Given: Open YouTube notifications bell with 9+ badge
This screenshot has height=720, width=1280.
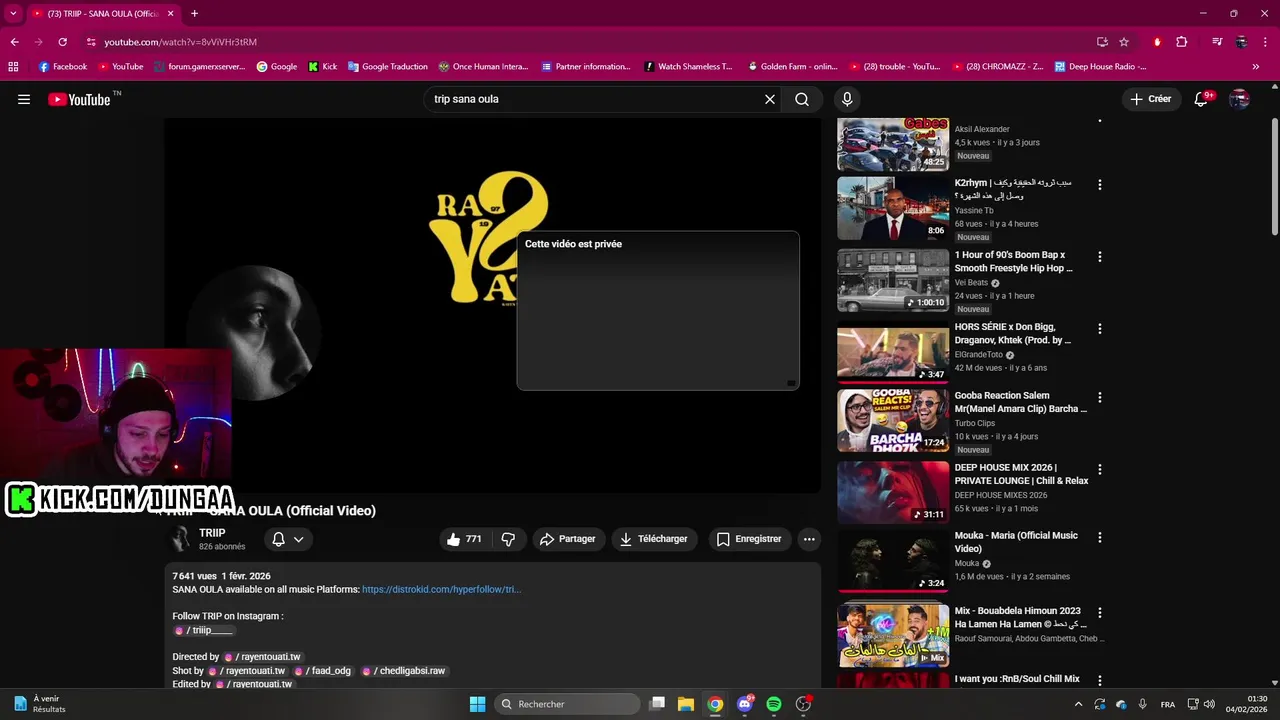Looking at the screenshot, I should [x=1202, y=99].
